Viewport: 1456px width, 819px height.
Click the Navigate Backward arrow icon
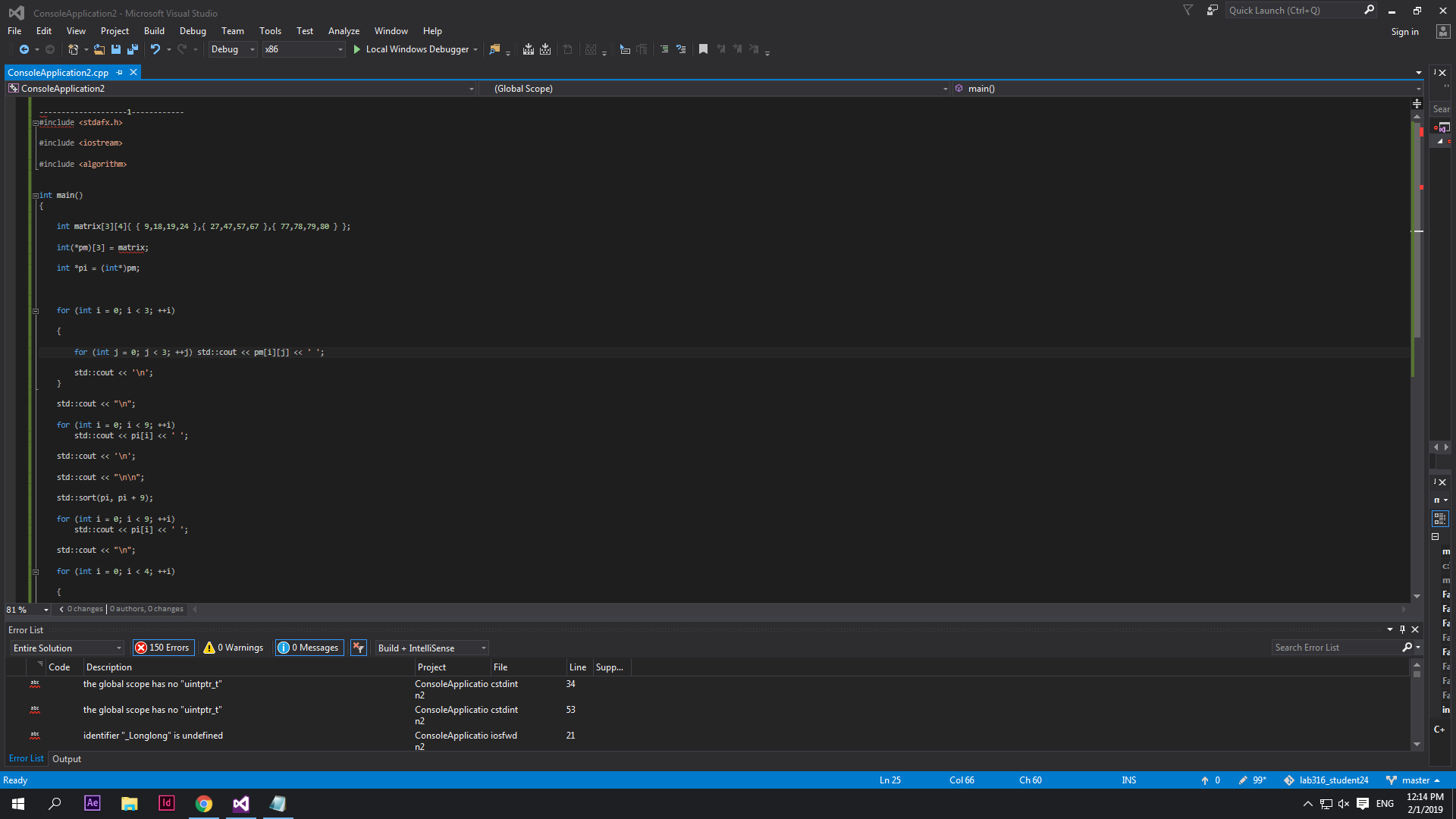(24, 49)
